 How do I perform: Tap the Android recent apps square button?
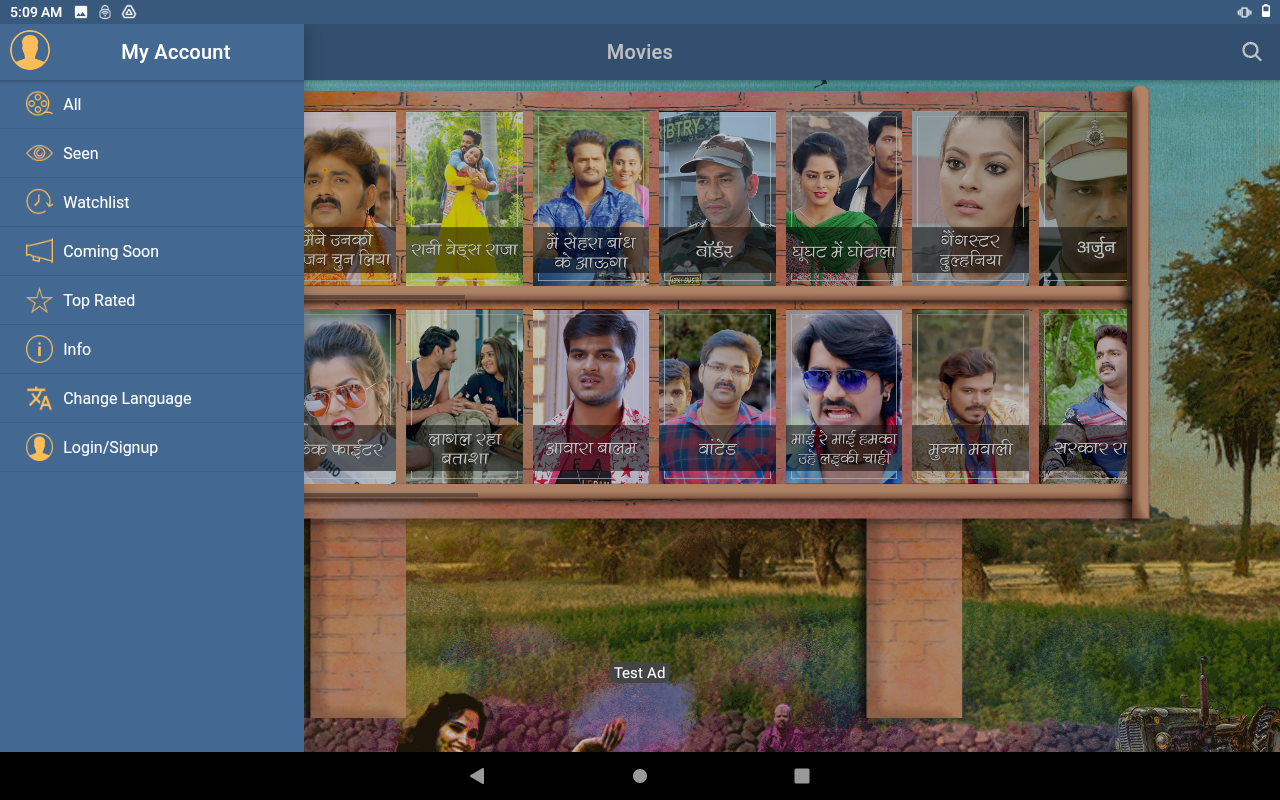pyautogui.click(x=802, y=776)
